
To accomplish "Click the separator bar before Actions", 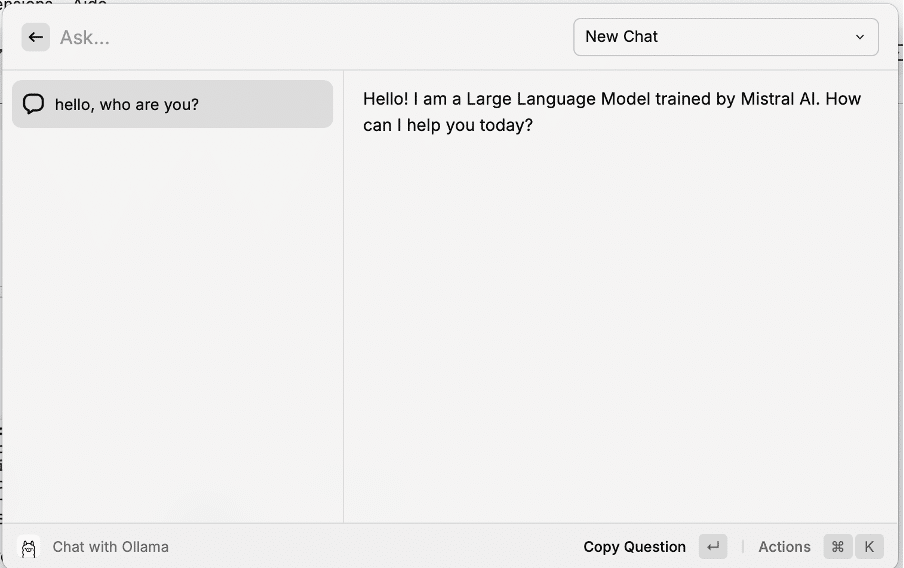I will pyautogui.click(x=742, y=547).
